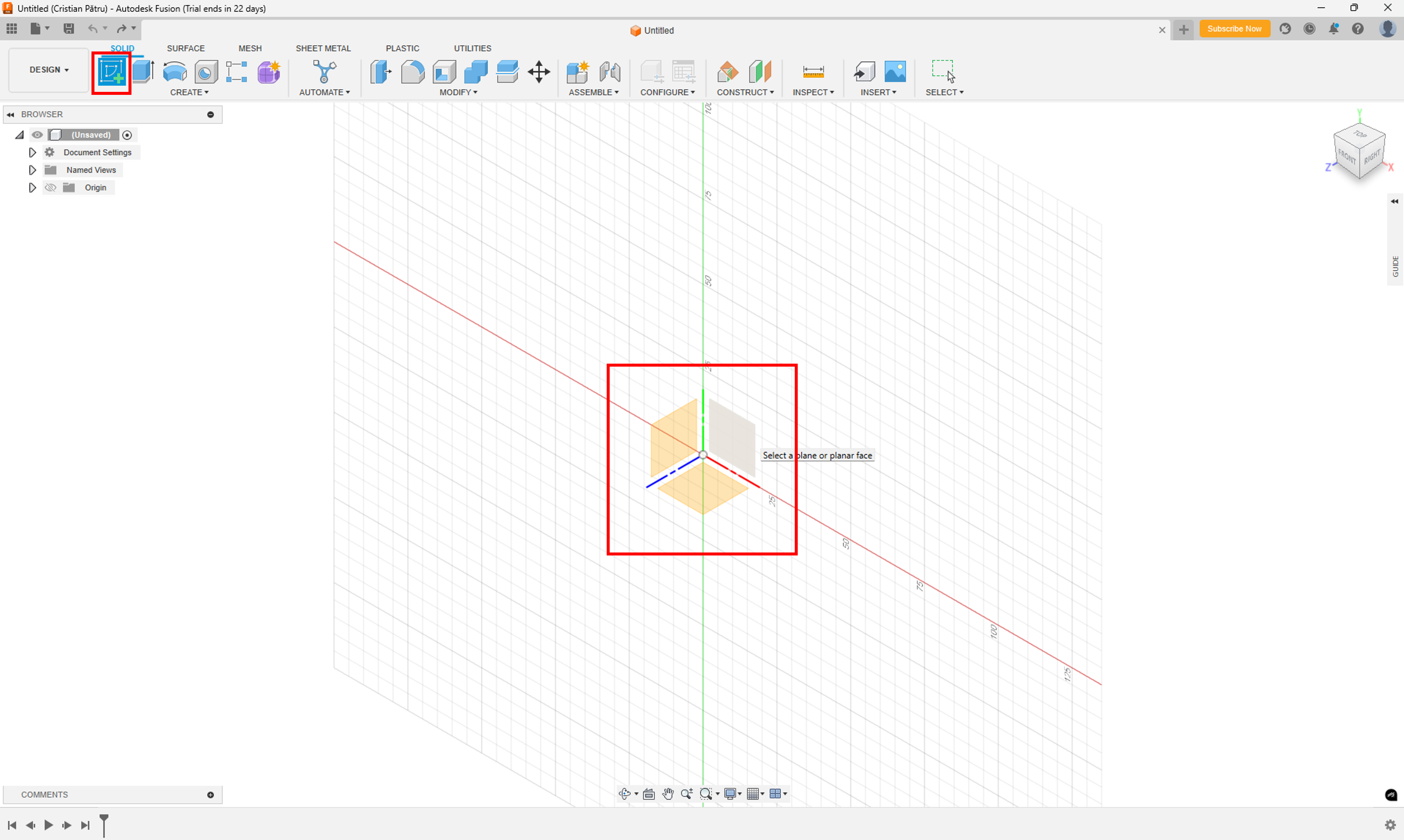Select the Create Sketch tool
The image size is (1404, 840).
pyautogui.click(x=111, y=72)
